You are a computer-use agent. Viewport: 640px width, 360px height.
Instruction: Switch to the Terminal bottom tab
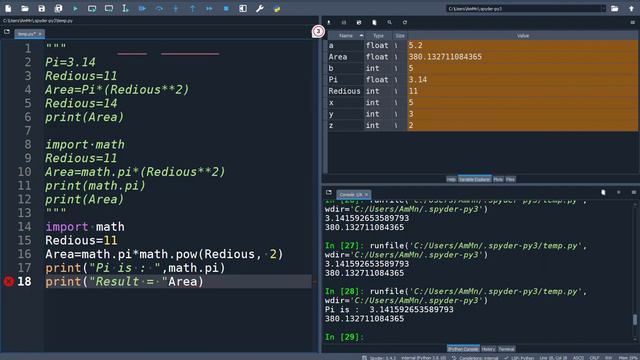pyautogui.click(x=507, y=349)
